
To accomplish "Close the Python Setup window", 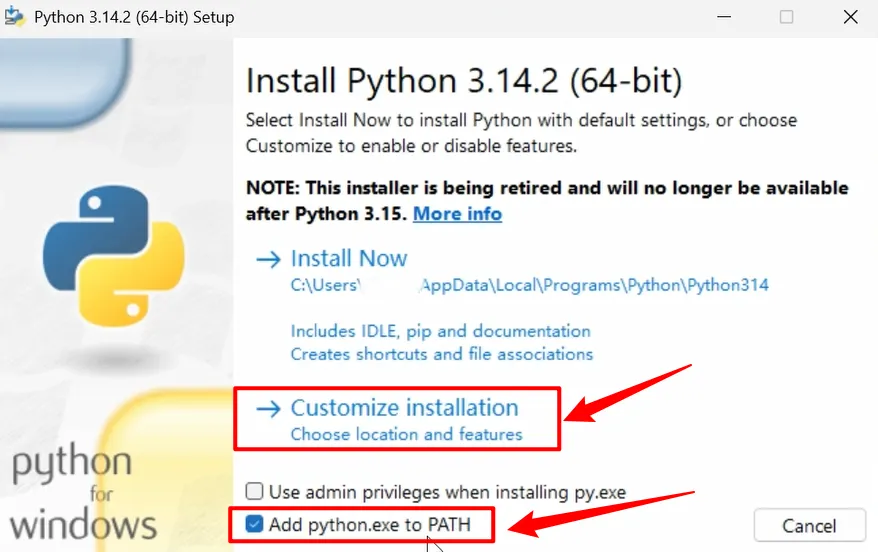I will pos(851,17).
